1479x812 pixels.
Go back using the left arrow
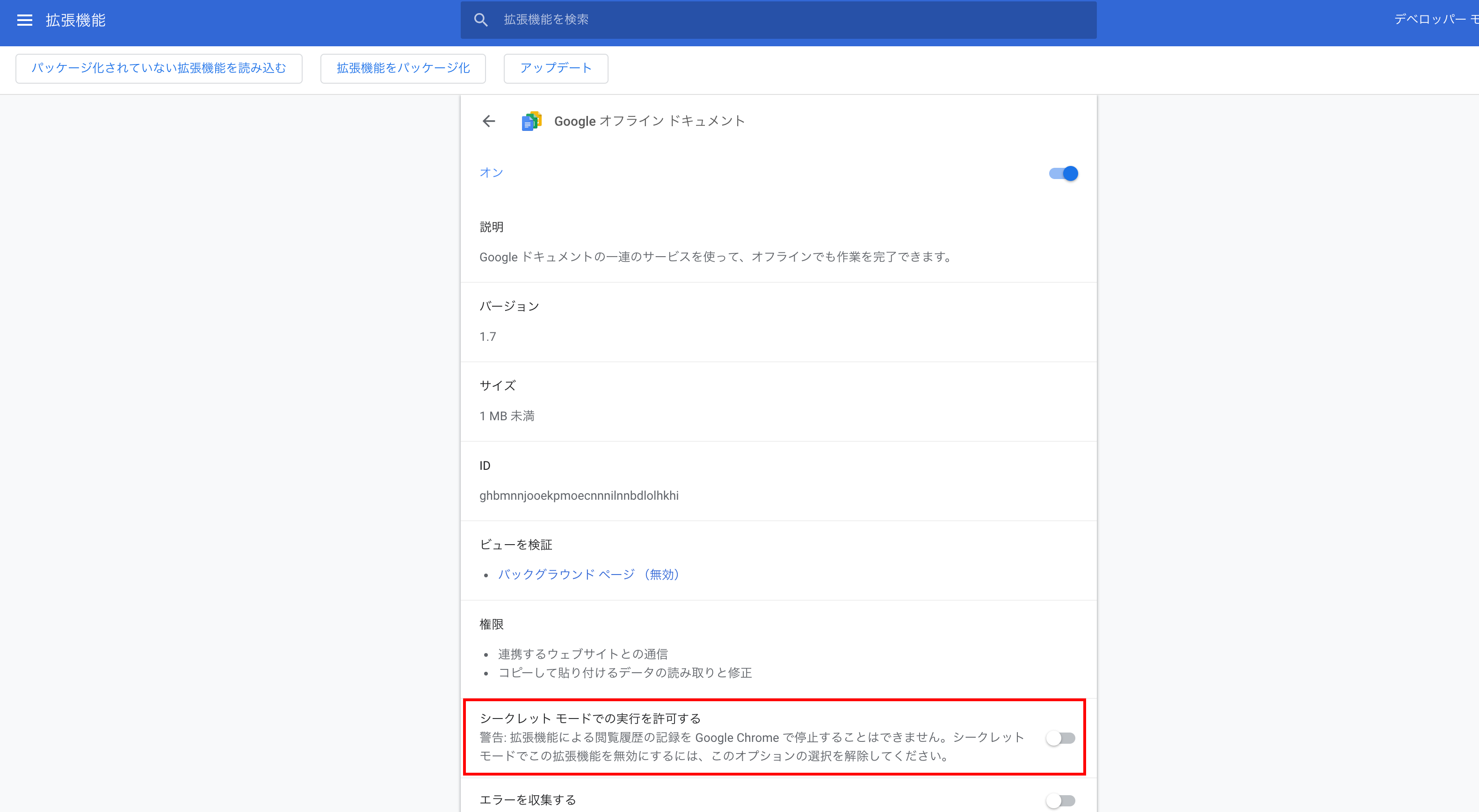(x=489, y=121)
